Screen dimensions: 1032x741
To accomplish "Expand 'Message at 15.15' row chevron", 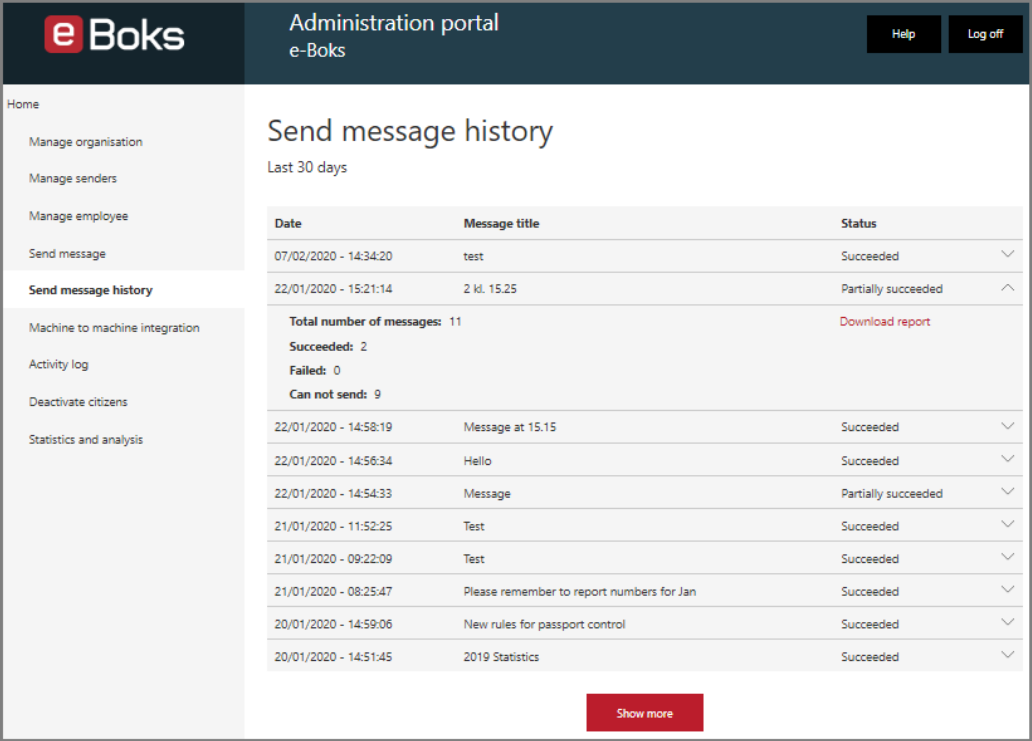I will 1007,426.
